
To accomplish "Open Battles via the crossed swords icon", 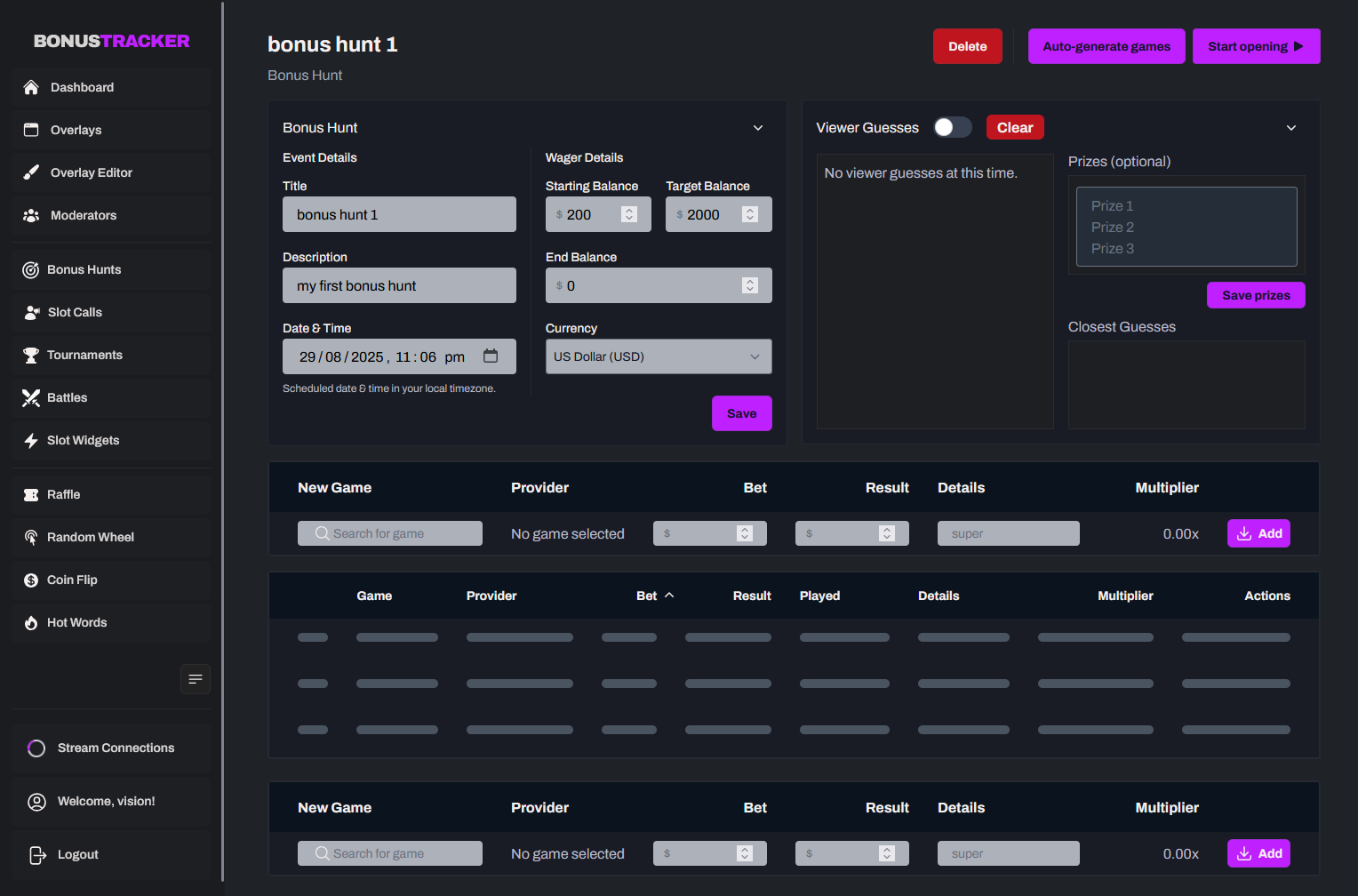I will pyautogui.click(x=31, y=397).
